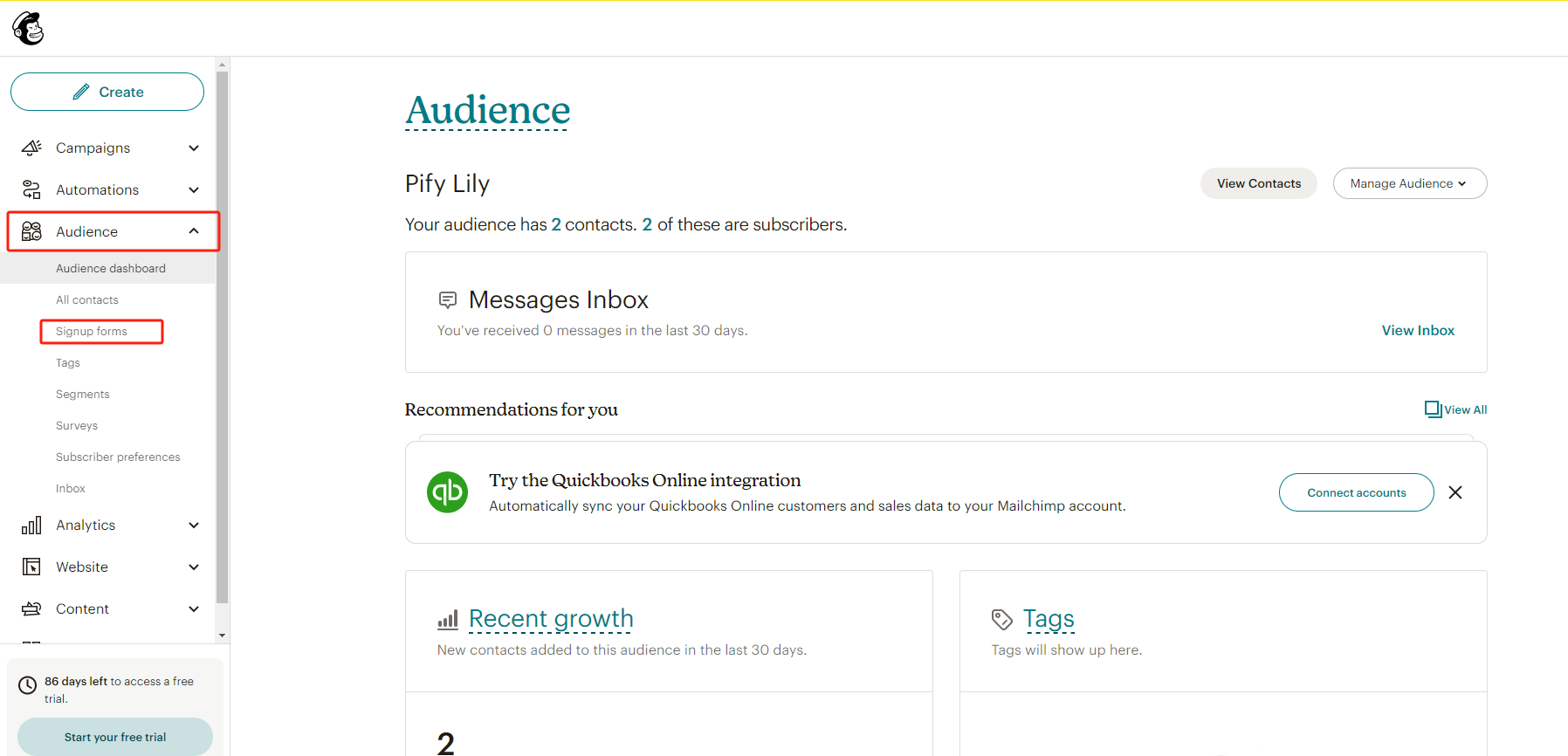Expand the Automations menu chevron
The width and height of the screenshot is (1568, 756).
tap(194, 189)
